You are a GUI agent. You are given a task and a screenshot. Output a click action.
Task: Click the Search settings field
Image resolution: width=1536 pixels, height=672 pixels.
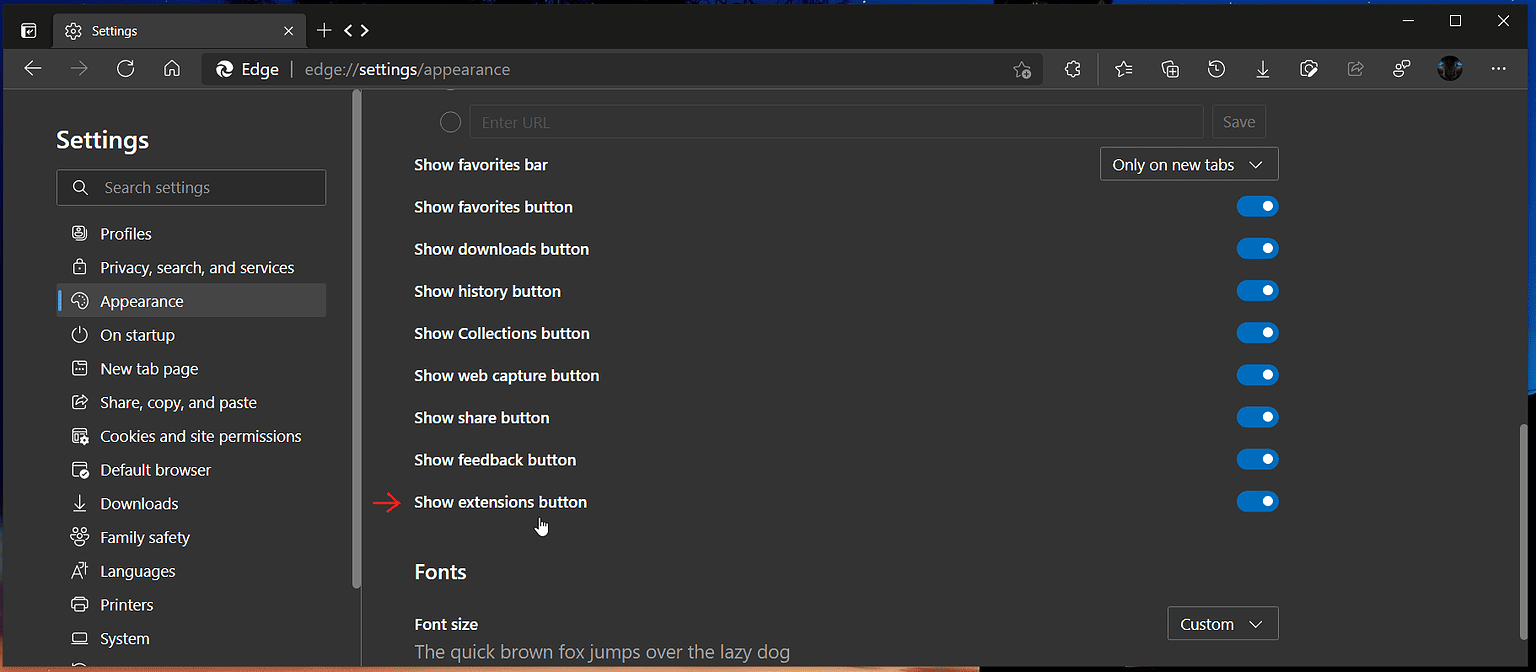coord(191,187)
